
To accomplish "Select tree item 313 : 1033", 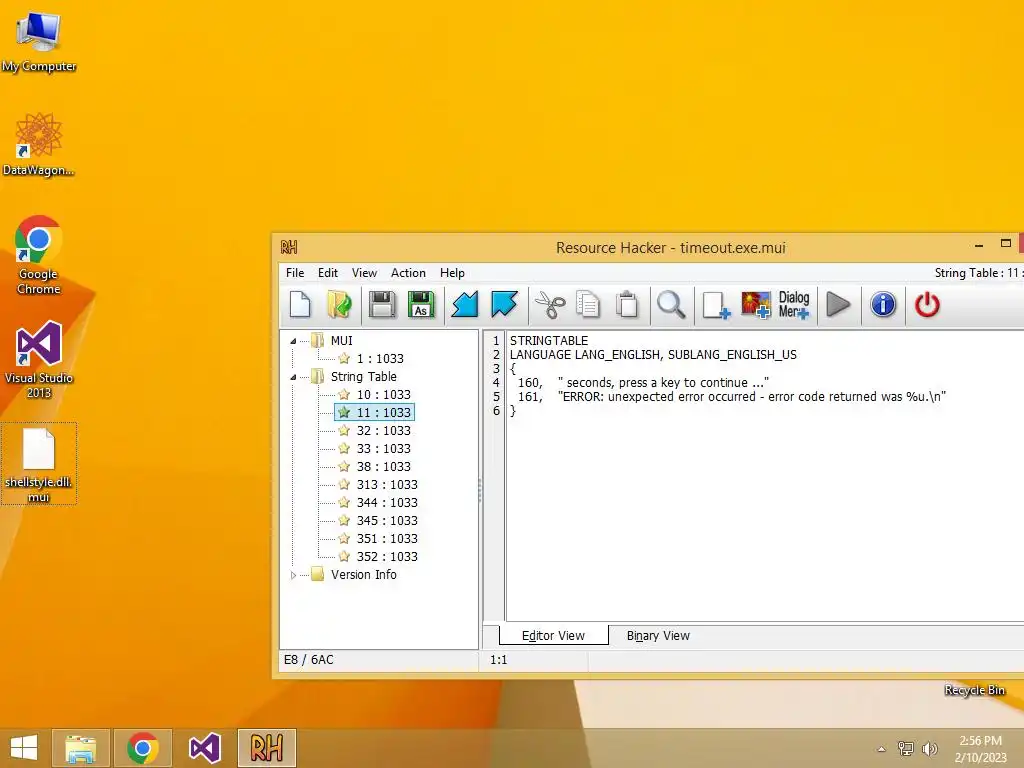I will (387, 485).
